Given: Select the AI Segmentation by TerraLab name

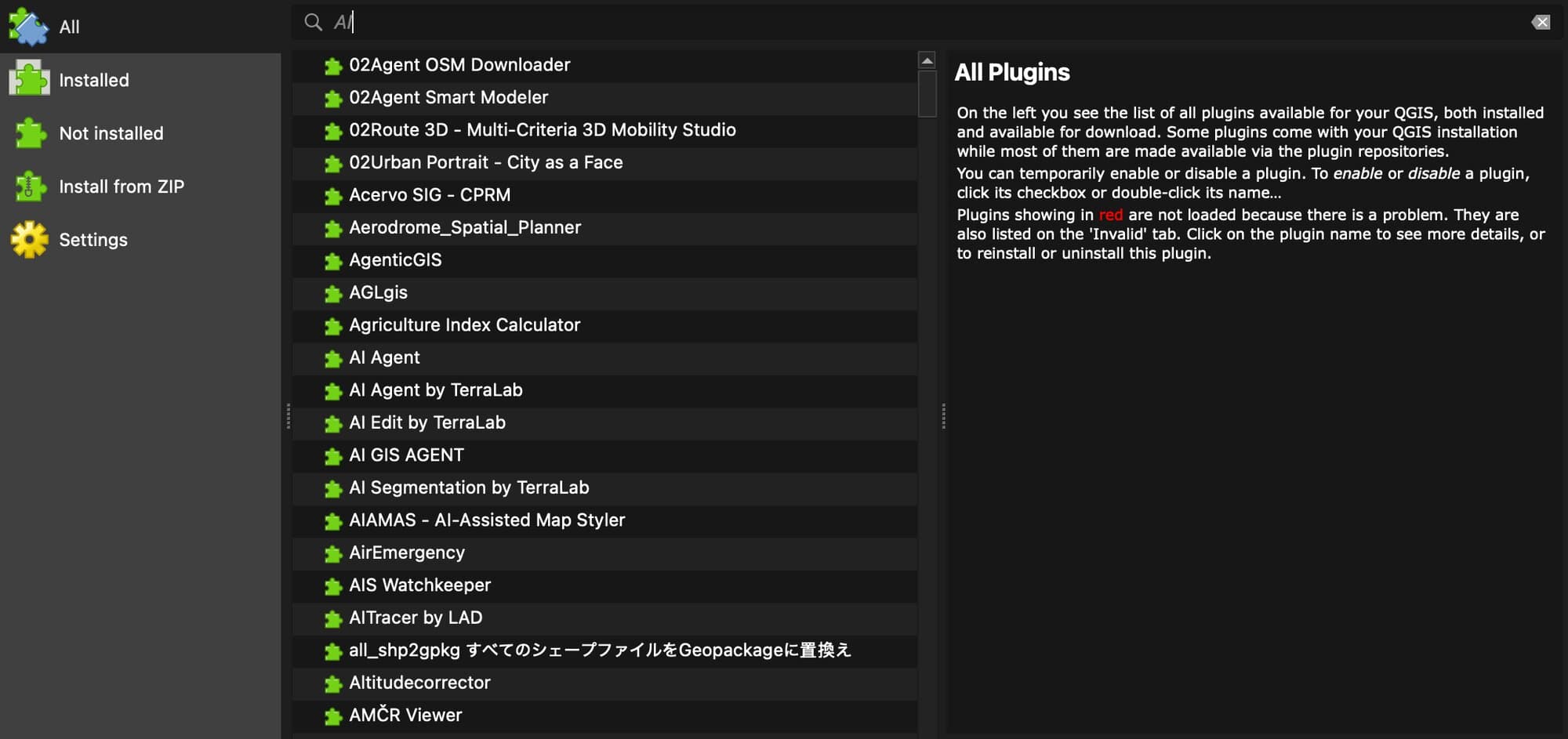Looking at the screenshot, I should point(469,487).
